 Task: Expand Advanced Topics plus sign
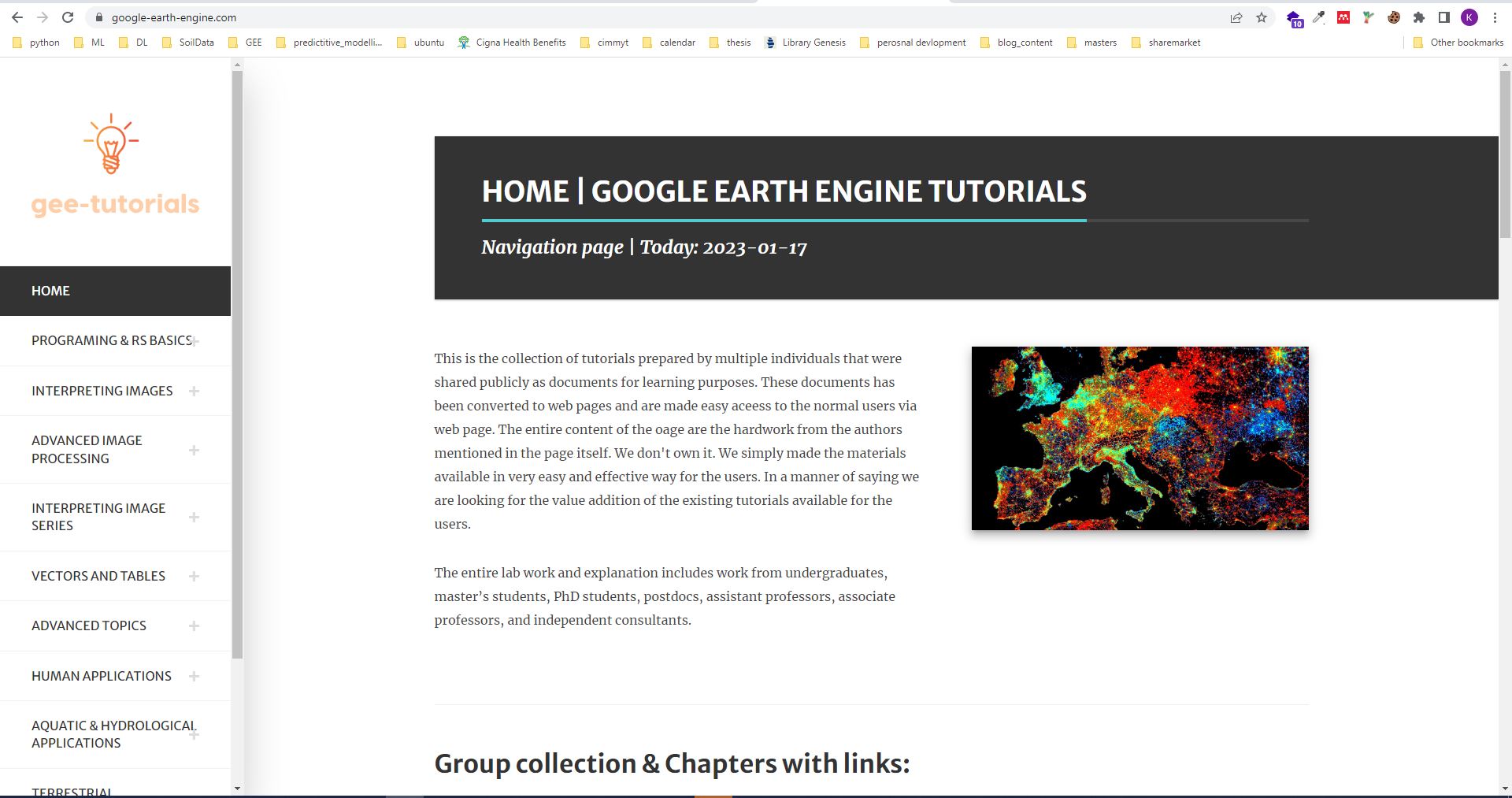click(195, 625)
